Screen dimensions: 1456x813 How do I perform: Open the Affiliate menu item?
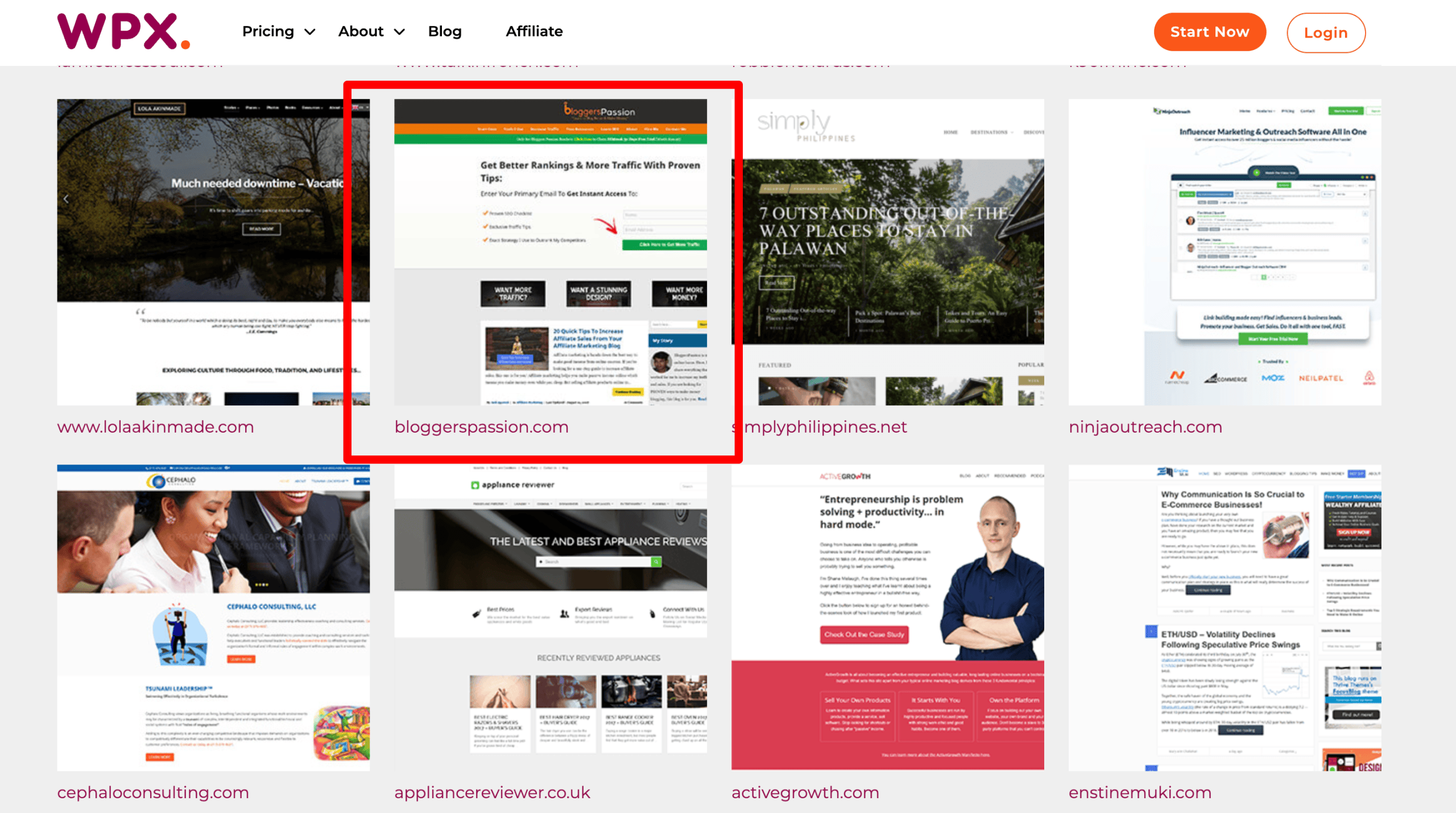(x=534, y=32)
